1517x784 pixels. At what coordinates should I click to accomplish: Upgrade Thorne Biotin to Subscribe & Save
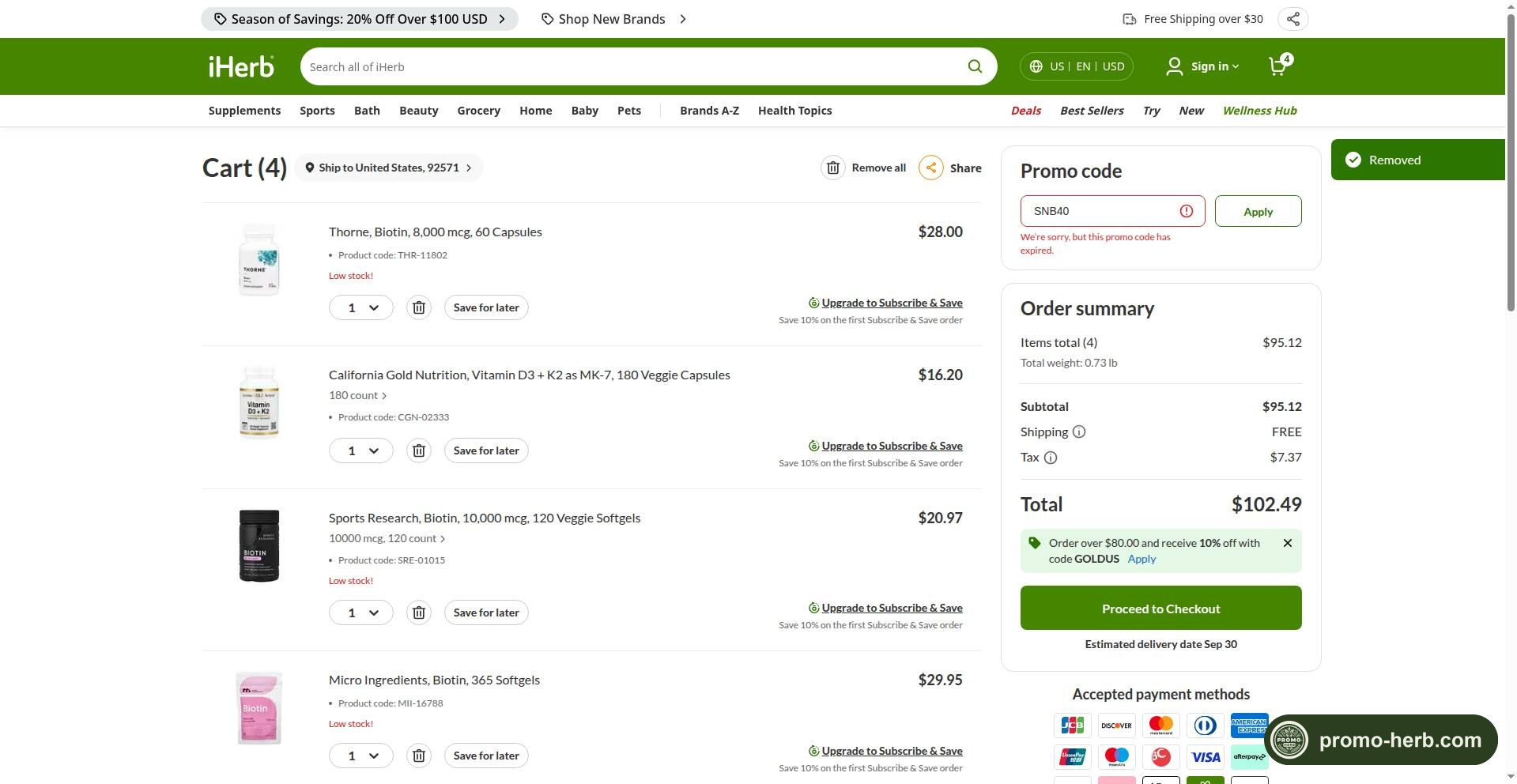pyautogui.click(x=892, y=303)
